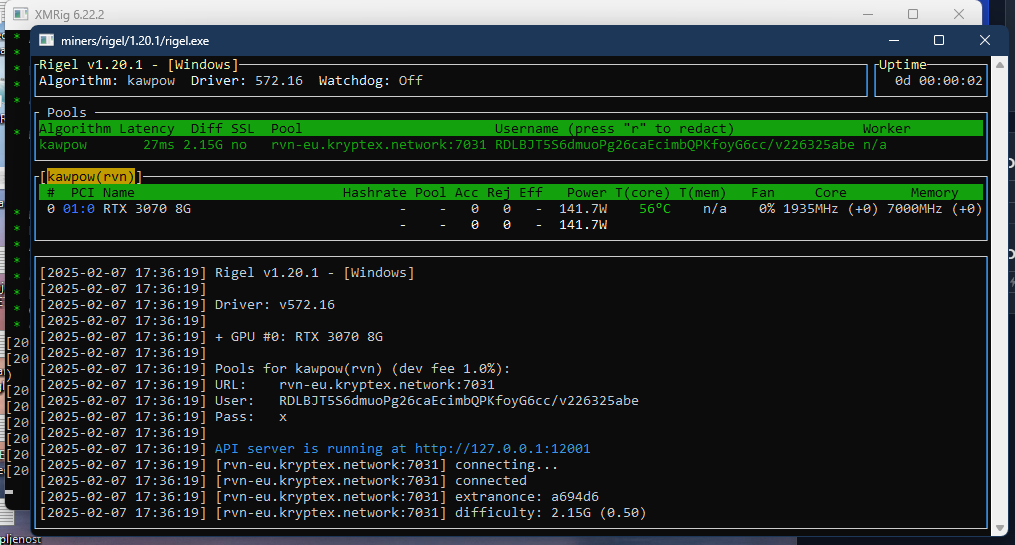The image size is (1015, 545).
Task: Click the Uptime value 0d 00:00:02
Action: (938, 81)
